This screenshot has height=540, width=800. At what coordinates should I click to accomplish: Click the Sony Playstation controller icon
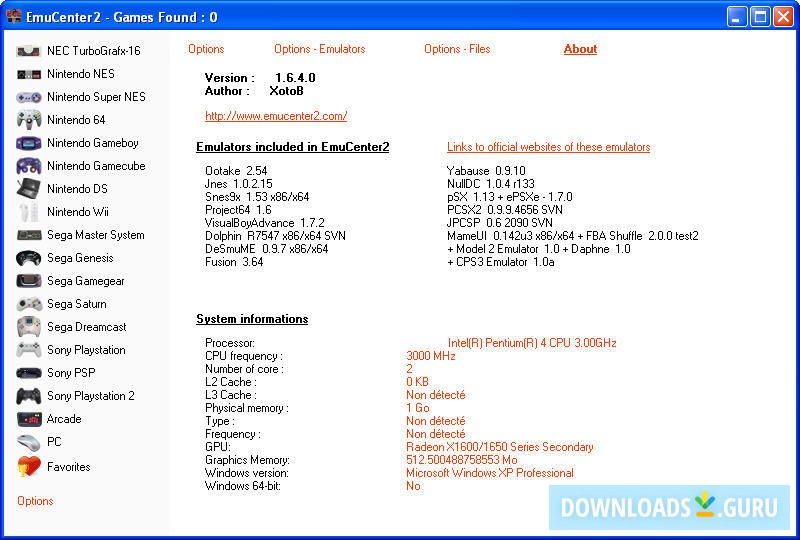tap(29, 350)
